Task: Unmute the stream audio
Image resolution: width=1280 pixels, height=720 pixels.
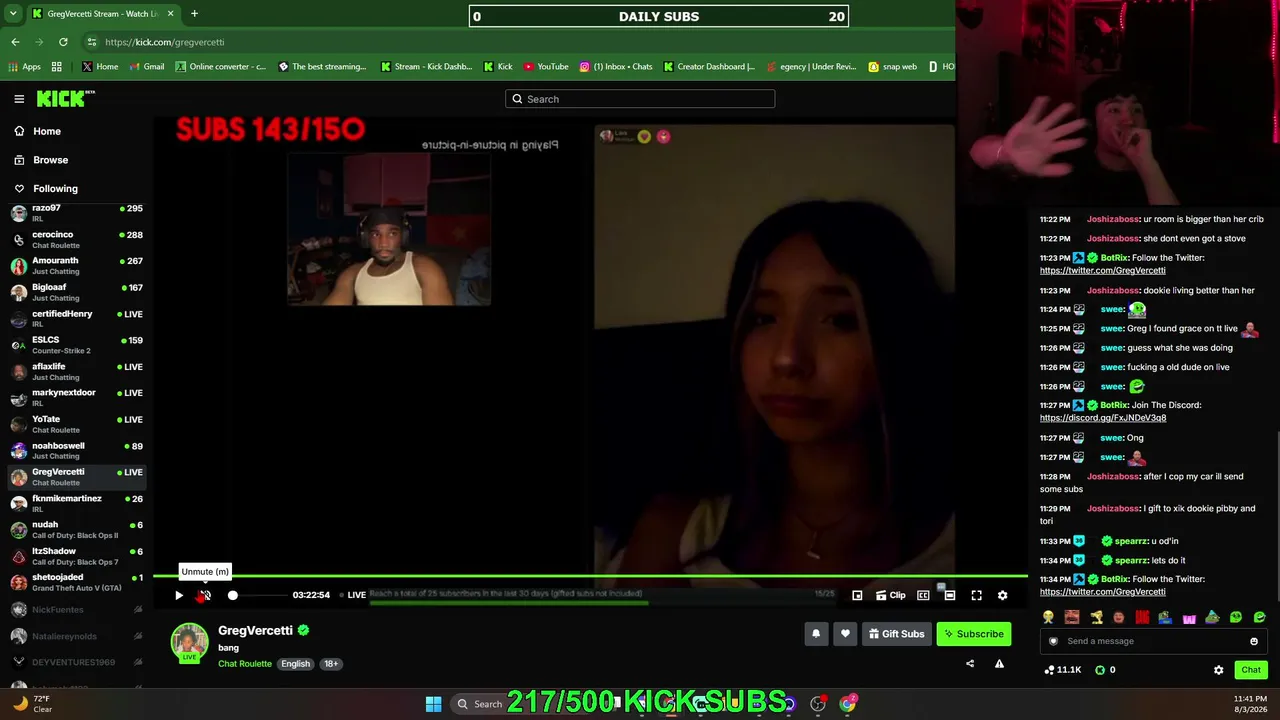Action: pyautogui.click(x=204, y=595)
